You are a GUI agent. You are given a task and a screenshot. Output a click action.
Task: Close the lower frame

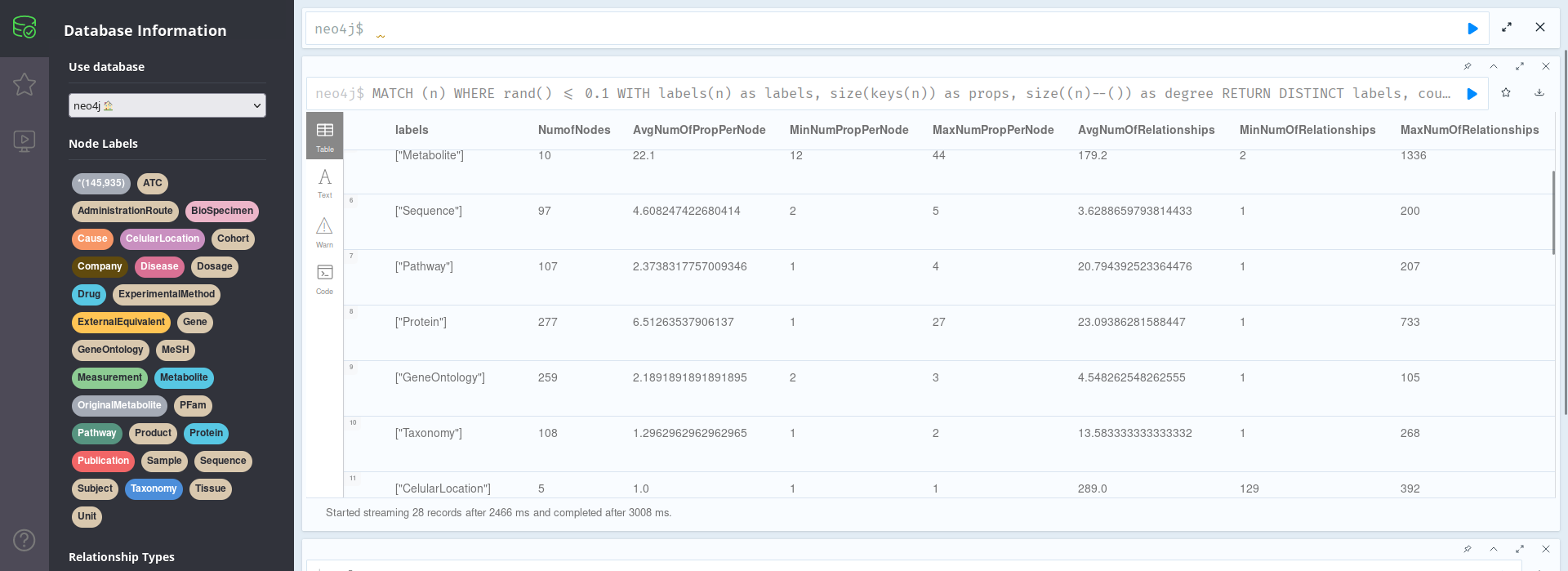point(1546,549)
